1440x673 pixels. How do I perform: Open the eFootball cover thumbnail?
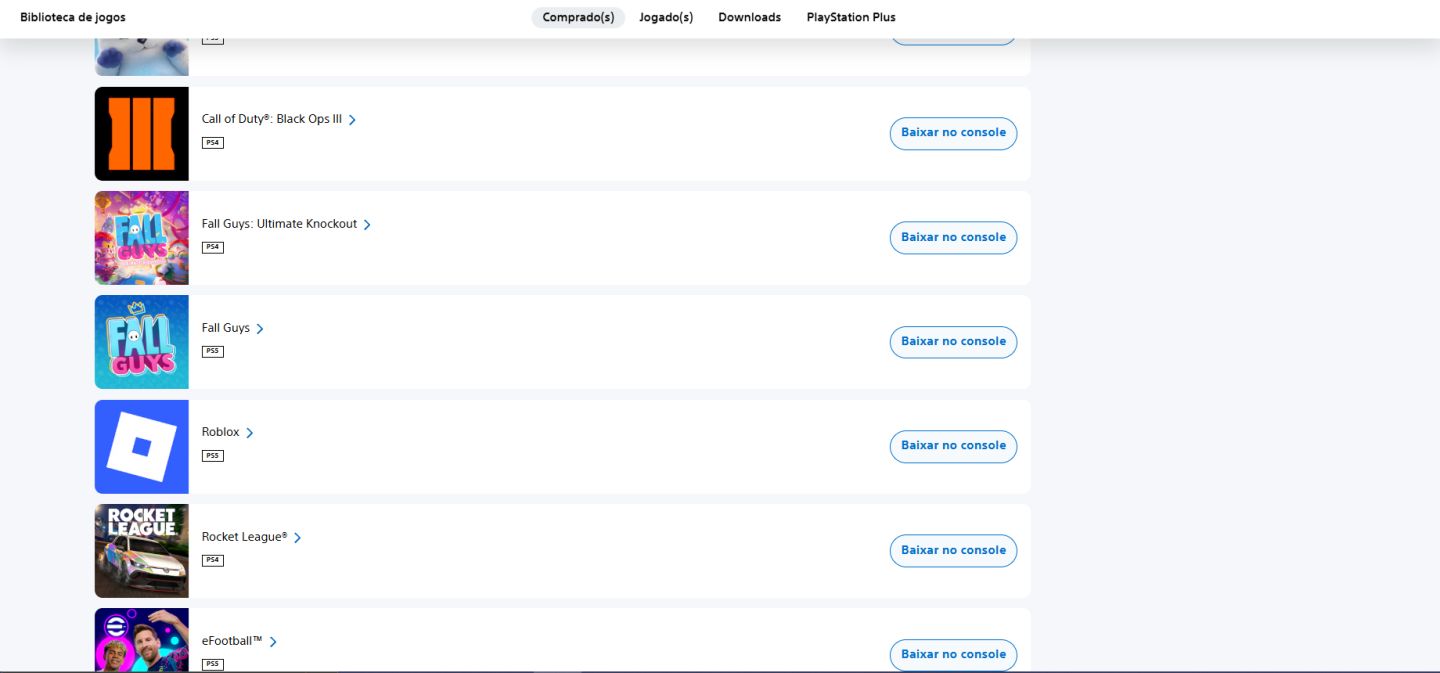(x=142, y=640)
